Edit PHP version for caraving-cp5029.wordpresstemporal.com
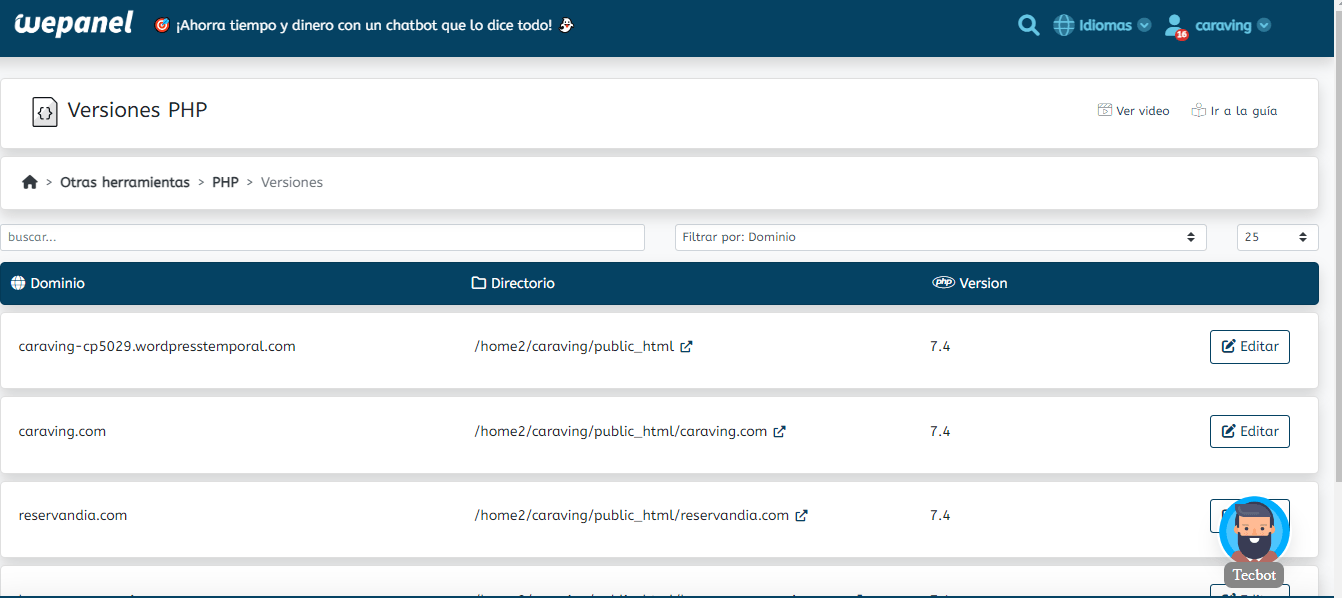Image resolution: width=1342 pixels, height=598 pixels. point(1250,347)
